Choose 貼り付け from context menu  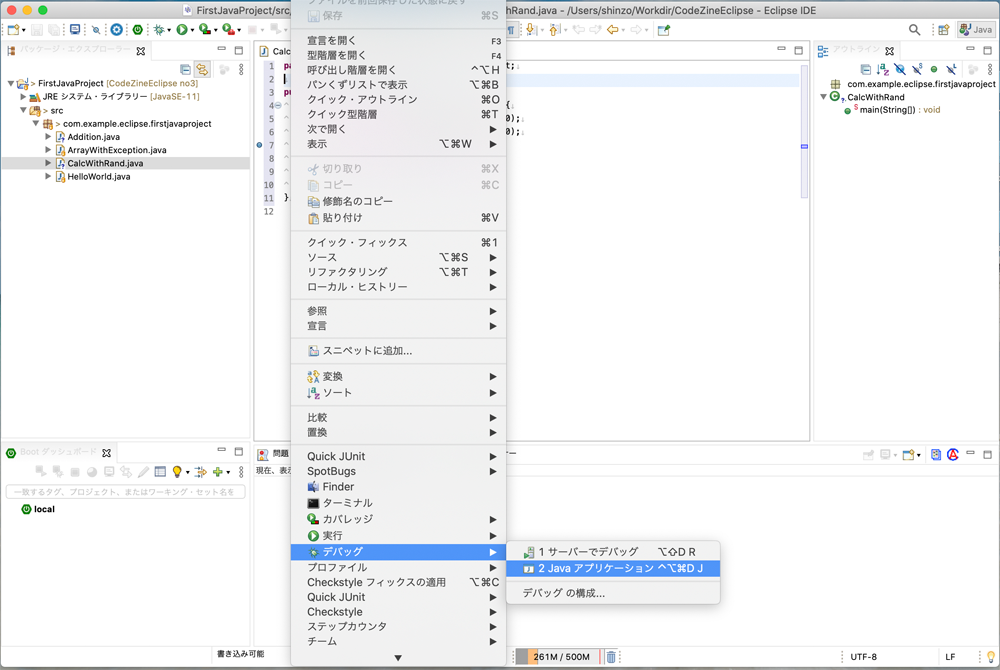click(x=398, y=218)
